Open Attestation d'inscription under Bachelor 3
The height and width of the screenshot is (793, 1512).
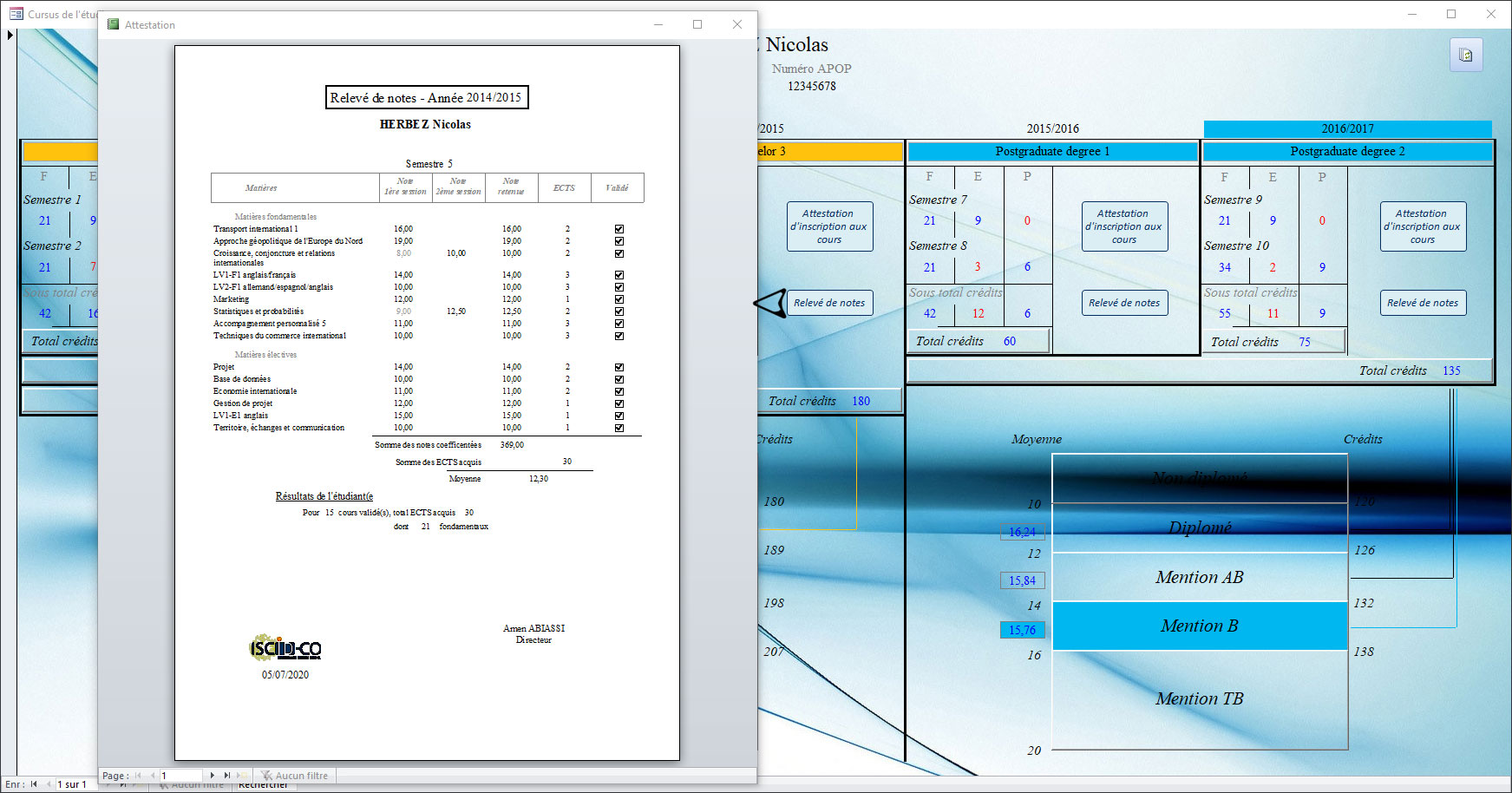tap(829, 226)
